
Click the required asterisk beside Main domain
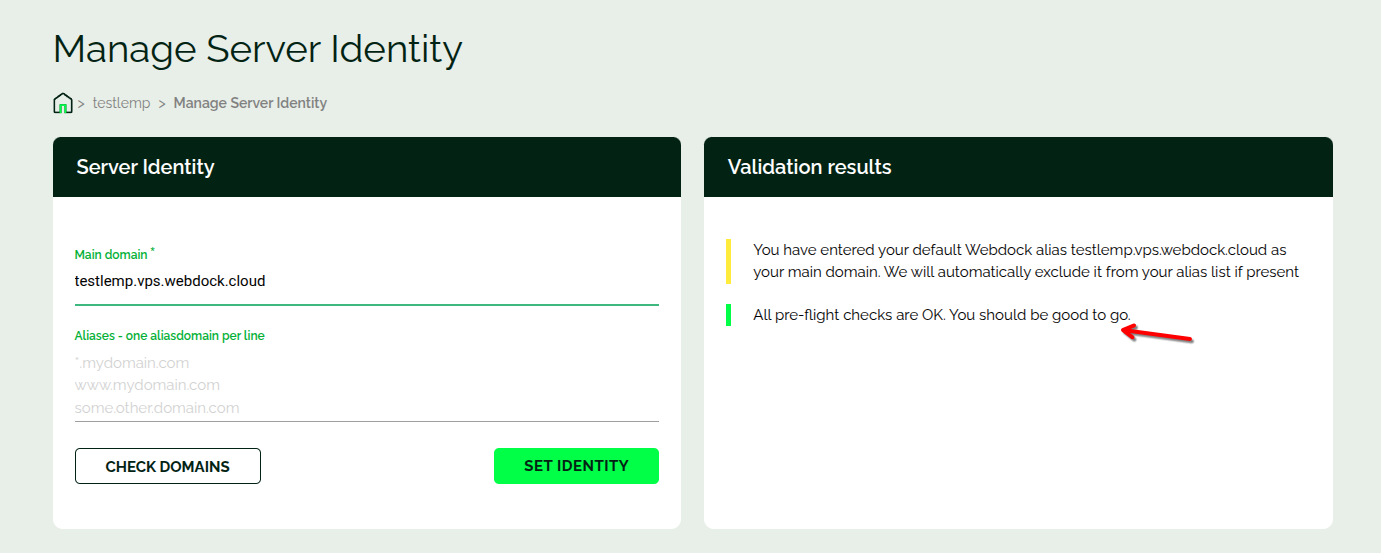pyautogui.click(x=153, y=251)
